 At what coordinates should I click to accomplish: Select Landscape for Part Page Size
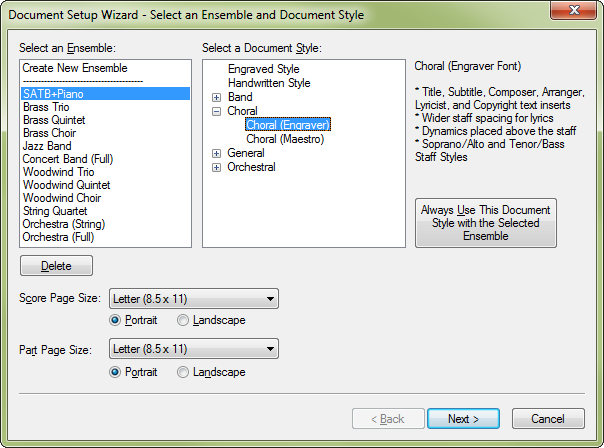183,372
